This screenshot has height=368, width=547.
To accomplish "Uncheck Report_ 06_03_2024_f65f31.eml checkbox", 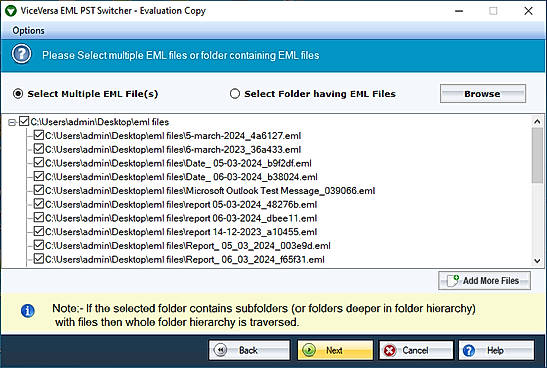I will click(39, 259).
